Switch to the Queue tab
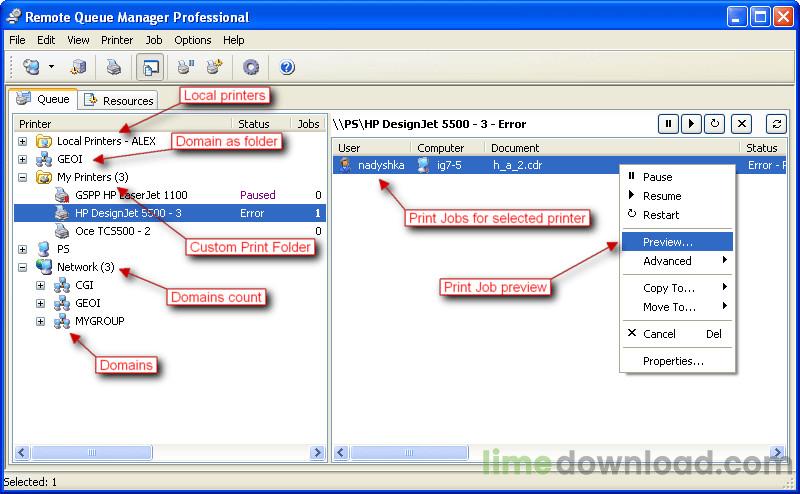The image size is (800, 494). (43, 98)
